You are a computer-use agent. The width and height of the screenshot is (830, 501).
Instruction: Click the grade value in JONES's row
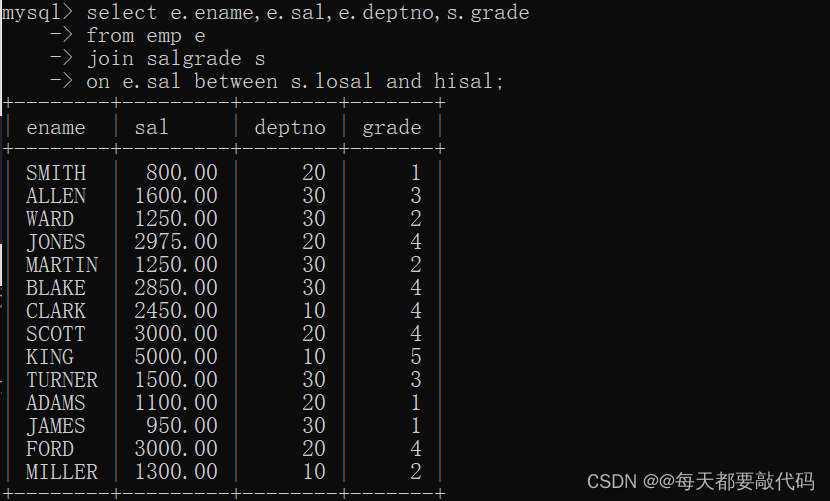click(416, 242)
